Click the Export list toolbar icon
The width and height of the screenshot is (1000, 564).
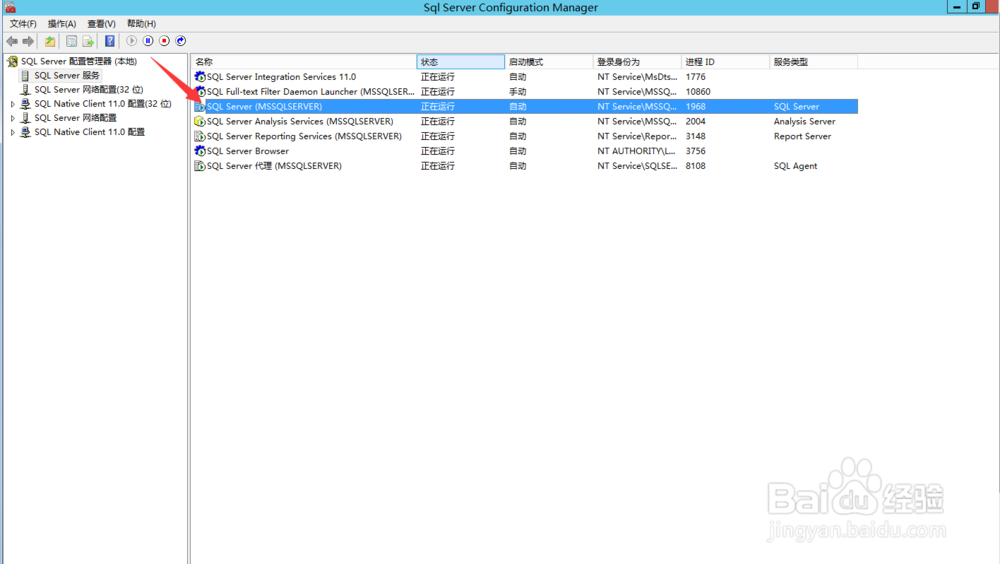point(88,41)
